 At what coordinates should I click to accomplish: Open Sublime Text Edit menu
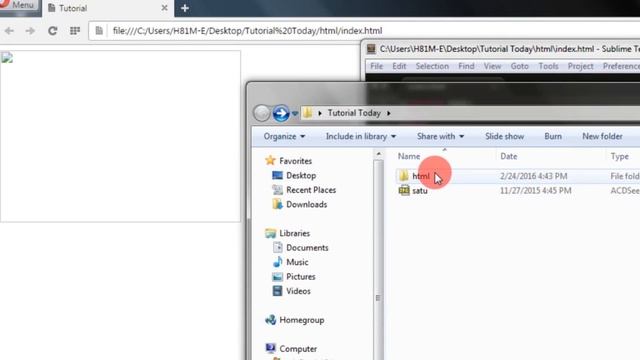coord(399,66)
